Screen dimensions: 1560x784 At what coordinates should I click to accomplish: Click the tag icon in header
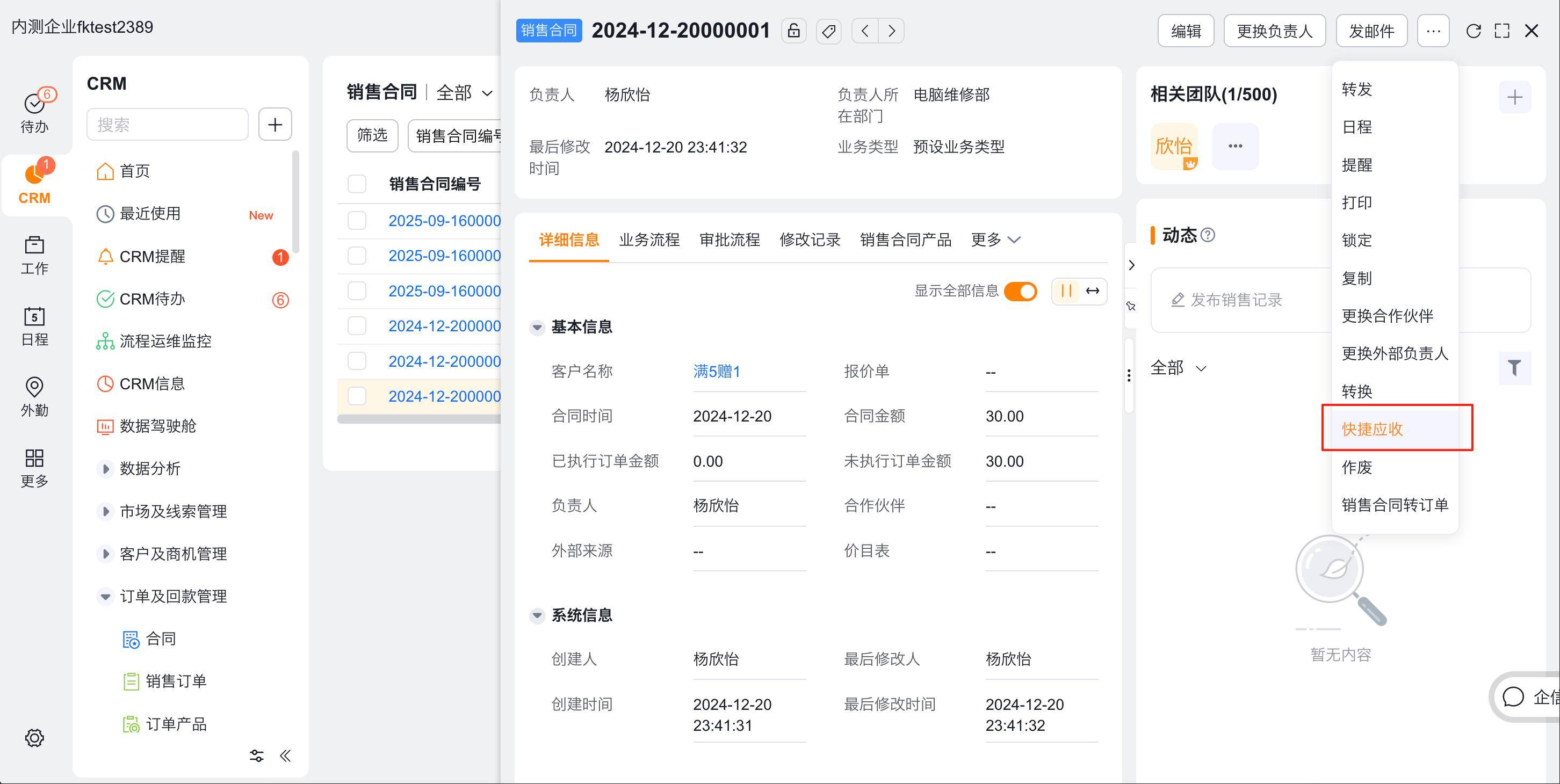(x=828, y=31)
